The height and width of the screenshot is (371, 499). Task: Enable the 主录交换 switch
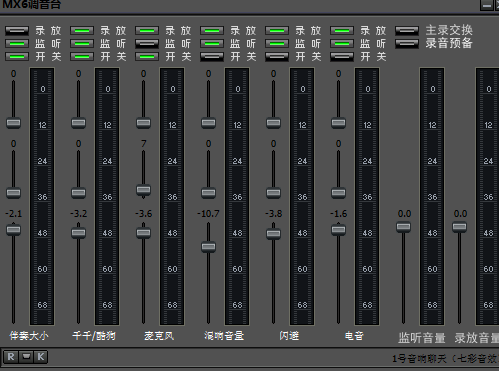[x=407, y=31]
